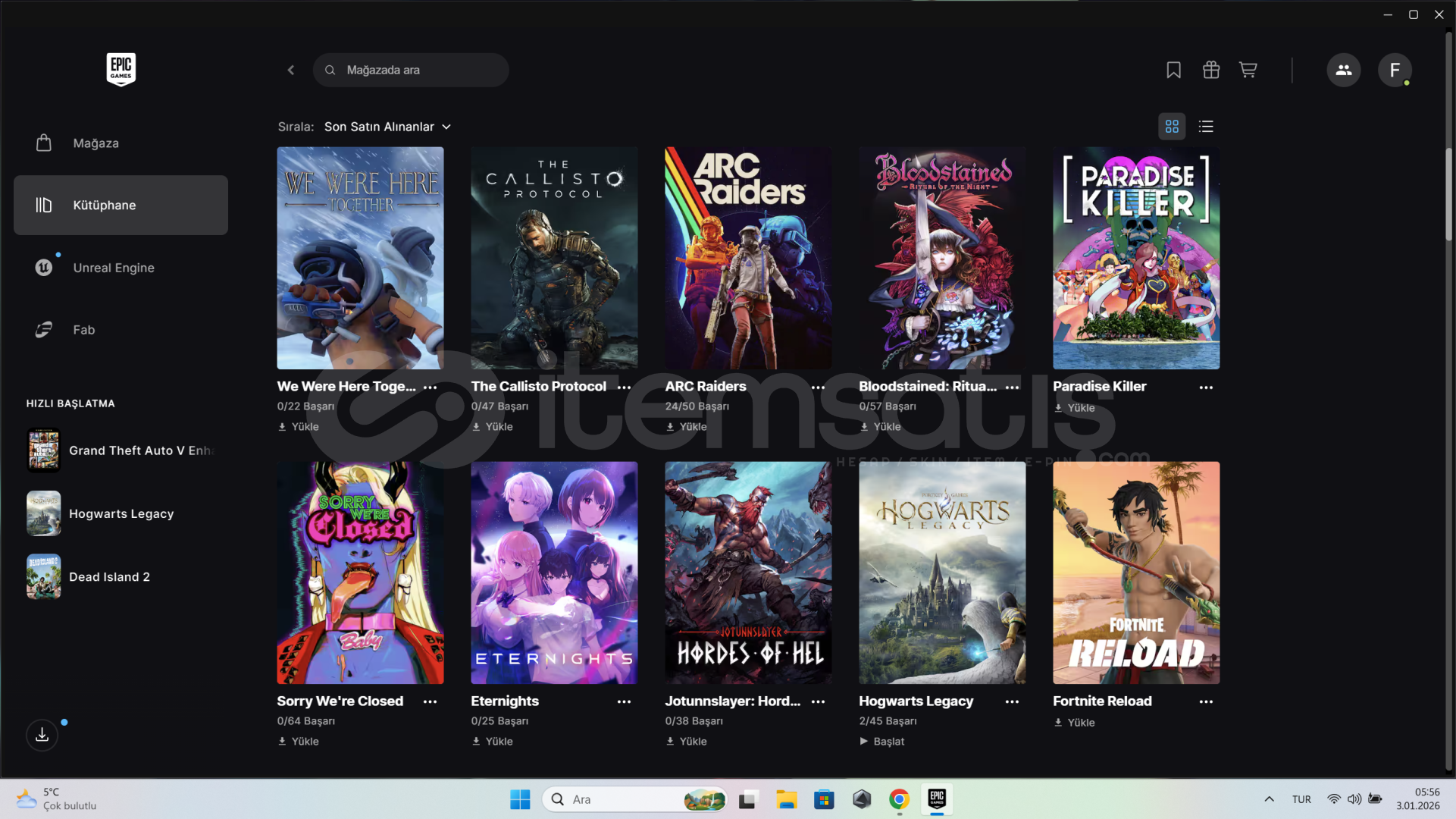Viewport: 1456px width, 819px height.
Task: Click the back arrow next to search
Action: [x=291, y=70]
